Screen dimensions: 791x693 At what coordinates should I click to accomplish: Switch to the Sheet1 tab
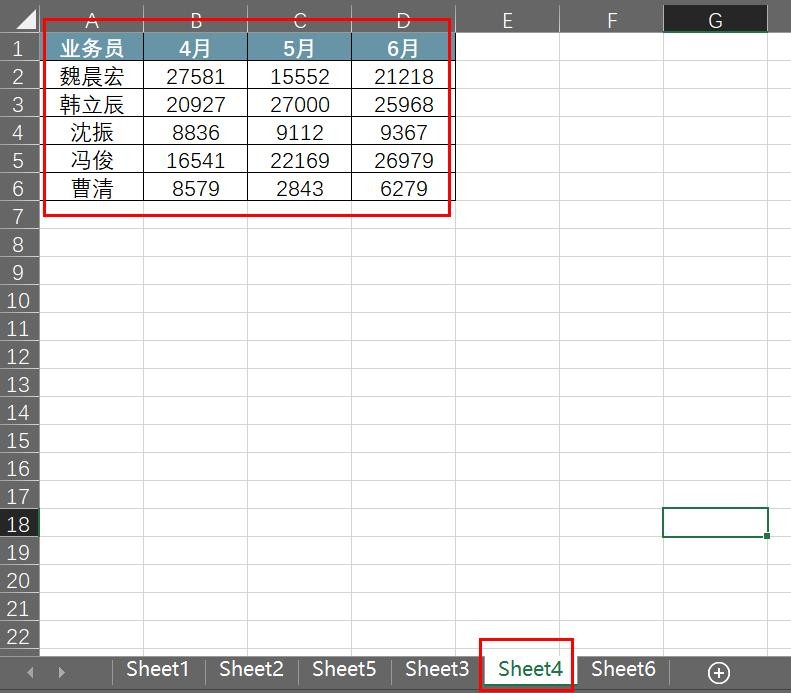[x=157, y=669]
